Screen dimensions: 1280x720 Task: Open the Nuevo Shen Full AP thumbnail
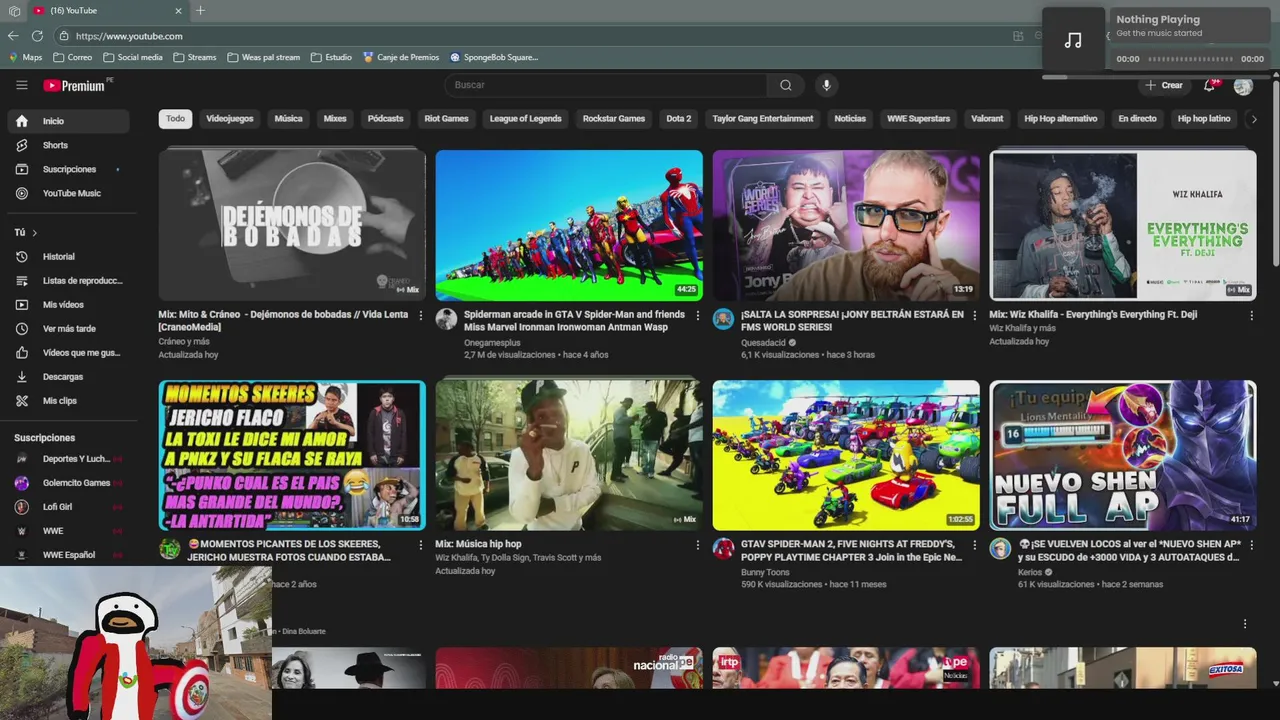pos(1123,455)
